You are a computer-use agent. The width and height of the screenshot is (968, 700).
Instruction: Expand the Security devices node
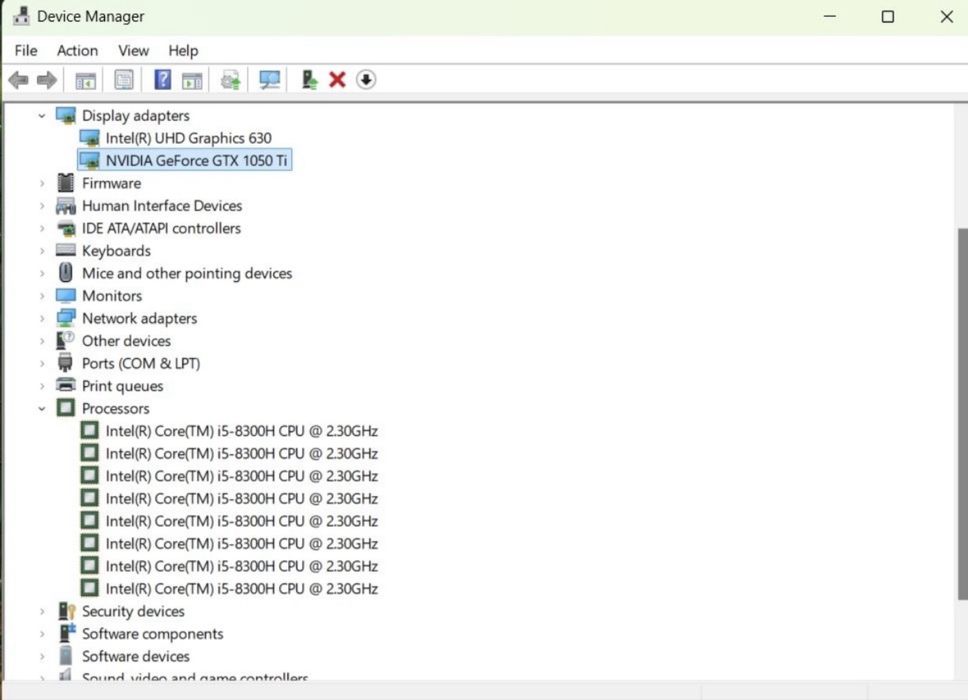coord(41,611)
